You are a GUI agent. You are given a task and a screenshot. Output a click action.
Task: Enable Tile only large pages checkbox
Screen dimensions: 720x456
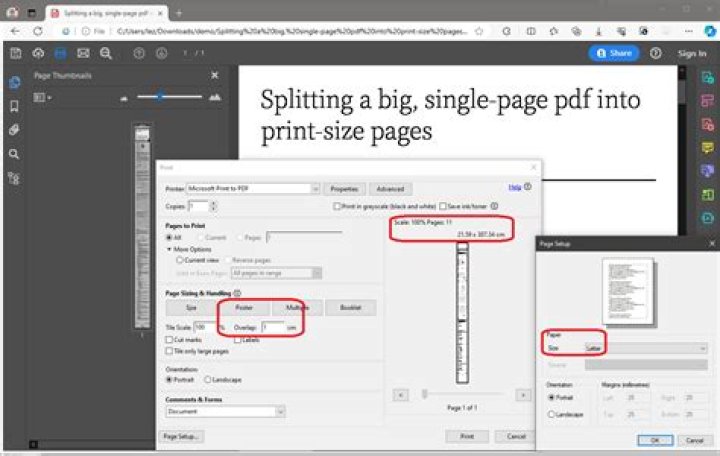169,351
